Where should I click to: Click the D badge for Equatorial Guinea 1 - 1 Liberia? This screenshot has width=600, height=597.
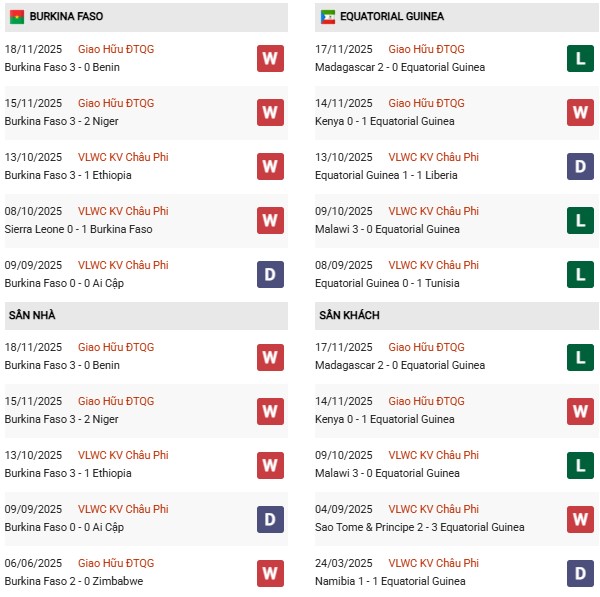pos(580,167)
